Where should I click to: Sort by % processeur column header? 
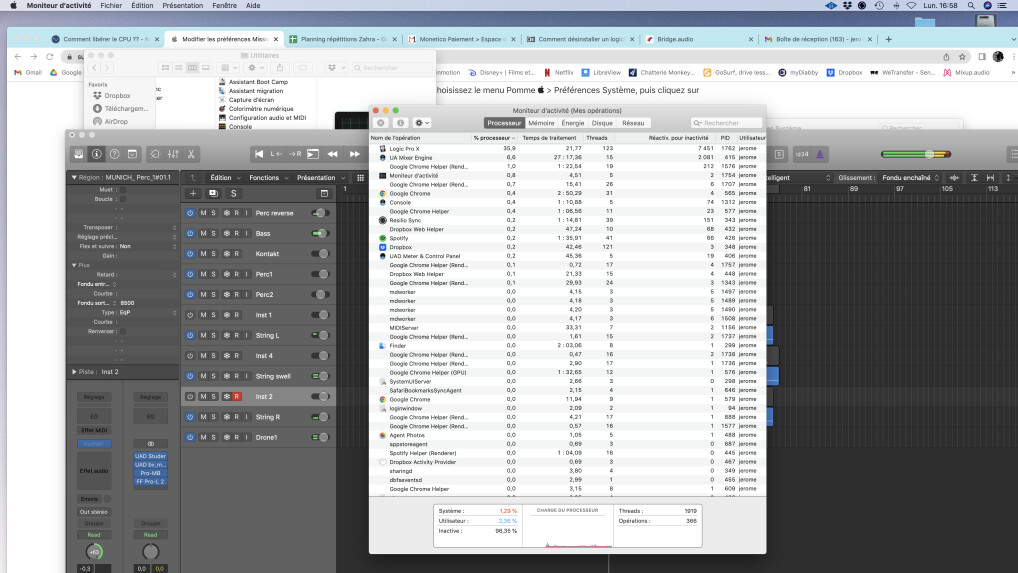[x=493, y=138]
